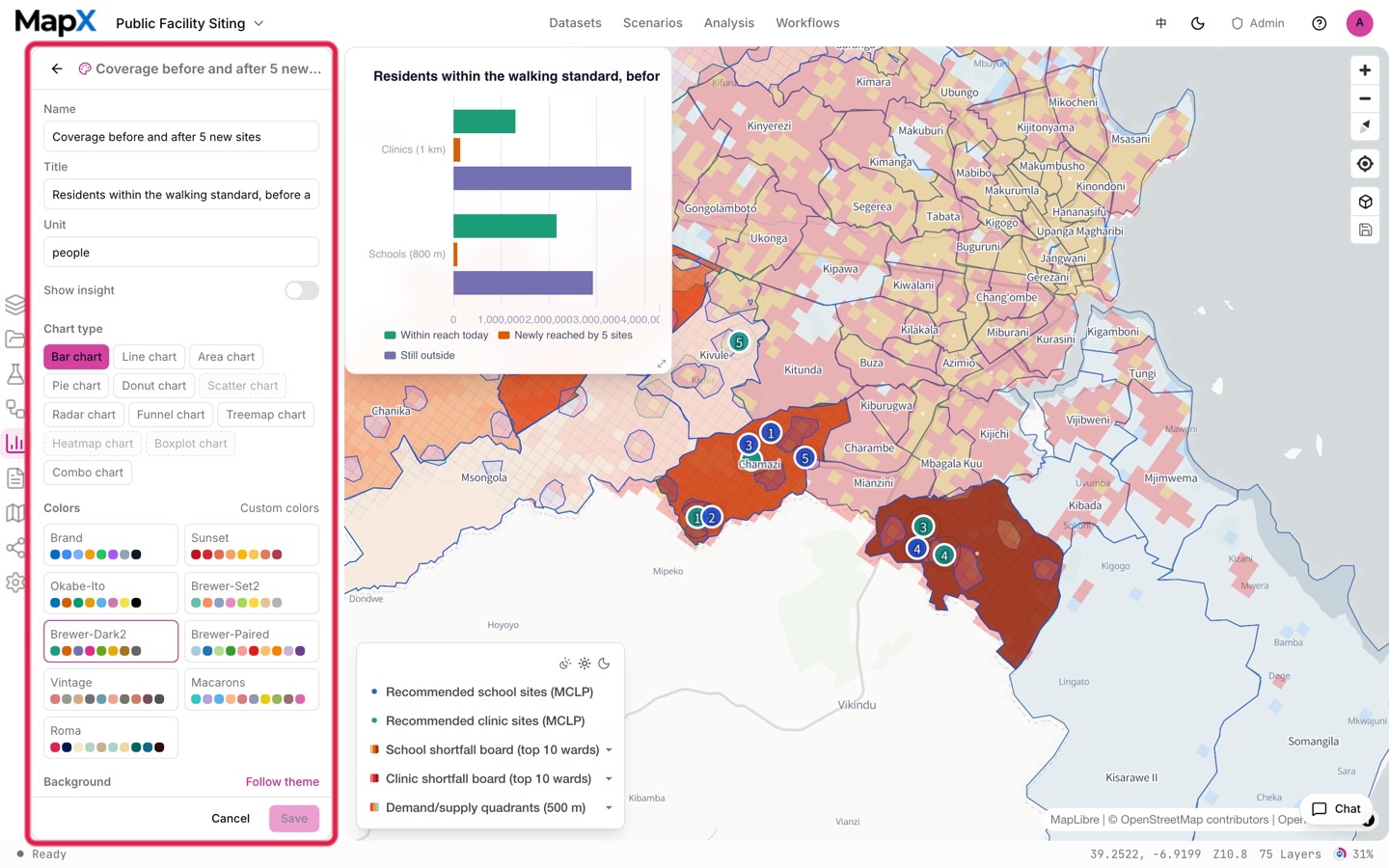This screenshot has height=868, width=1389.
Task: Pick the Roma color palette
Action: [111, 738]
